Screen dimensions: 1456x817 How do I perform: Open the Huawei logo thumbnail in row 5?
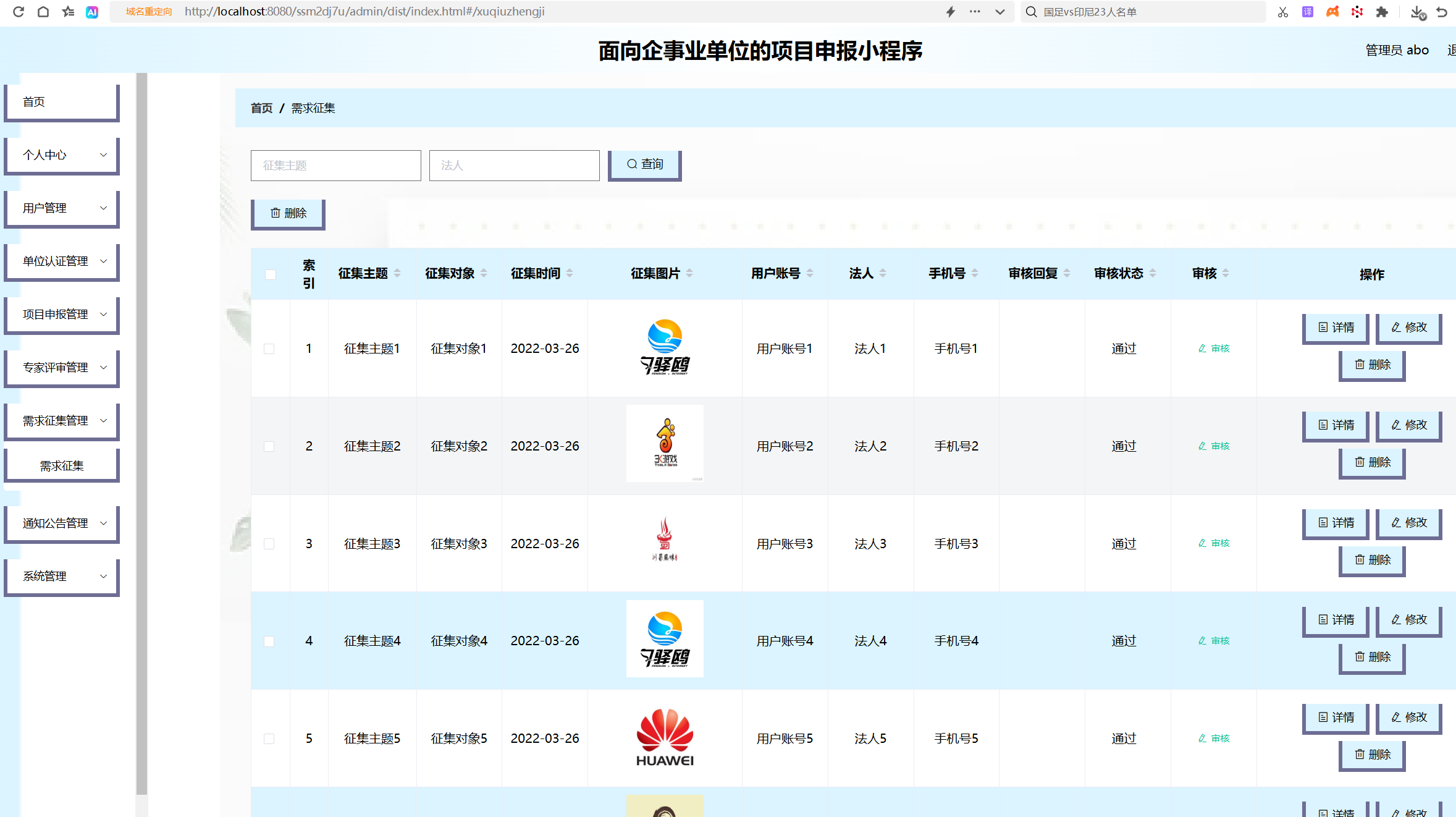tap(665, 739)
